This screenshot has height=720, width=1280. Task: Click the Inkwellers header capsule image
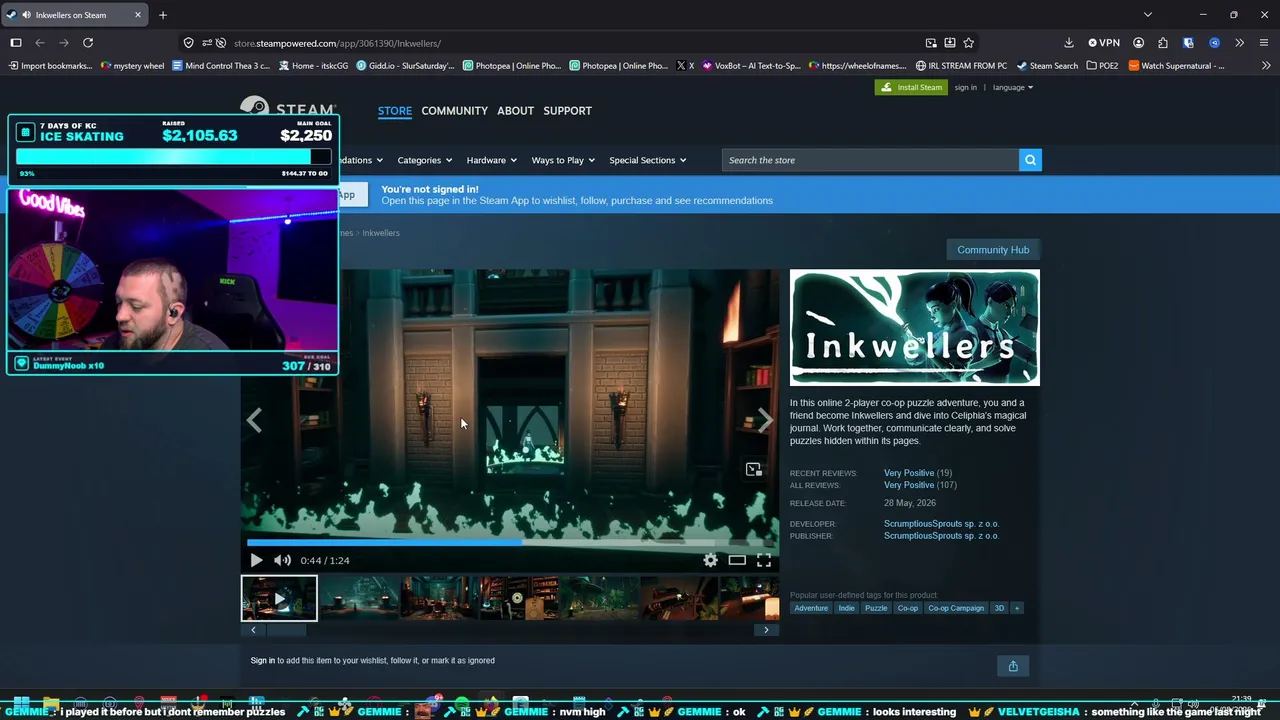(x=915, y=327)
